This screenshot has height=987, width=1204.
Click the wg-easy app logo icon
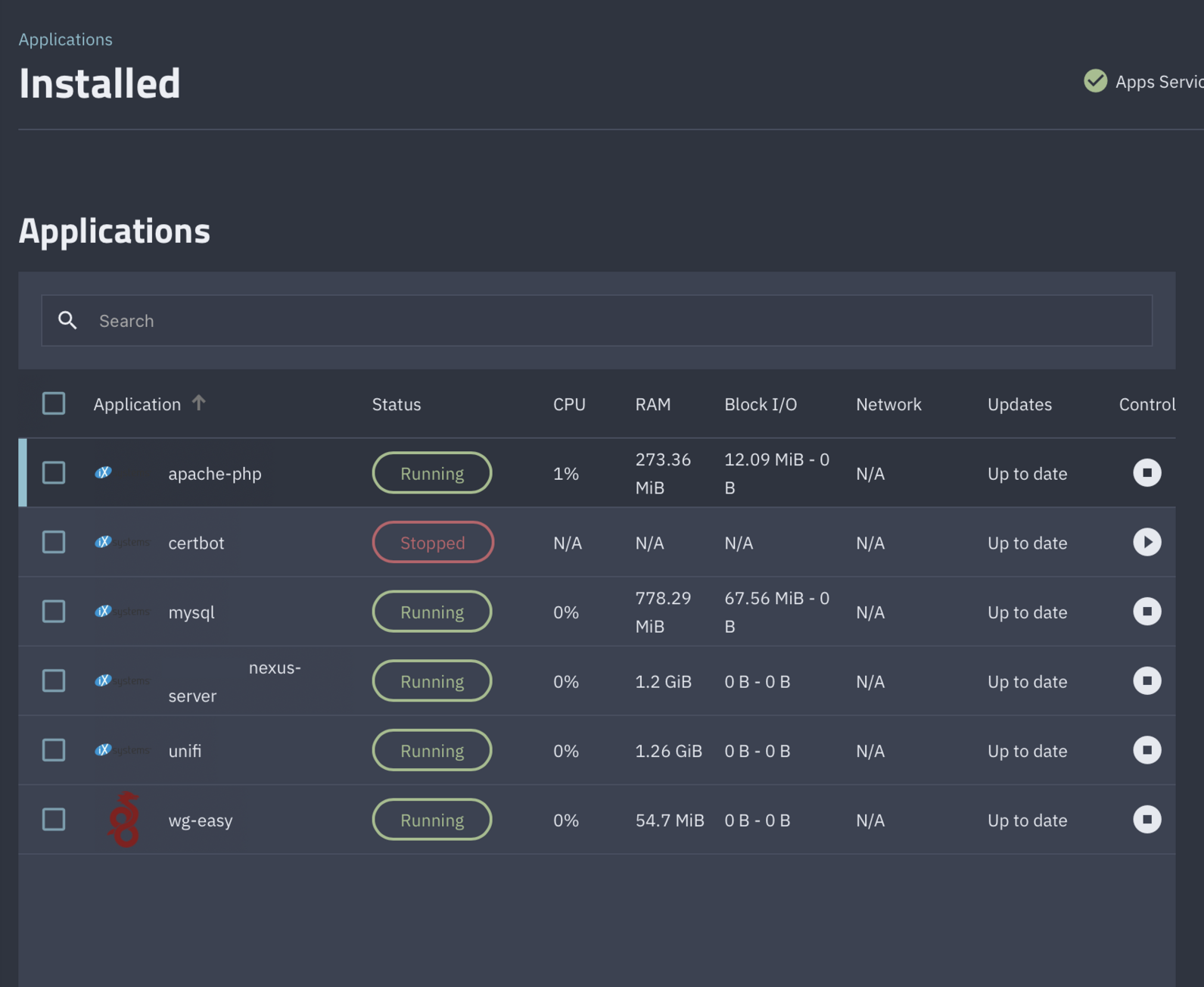click(125, 820)
